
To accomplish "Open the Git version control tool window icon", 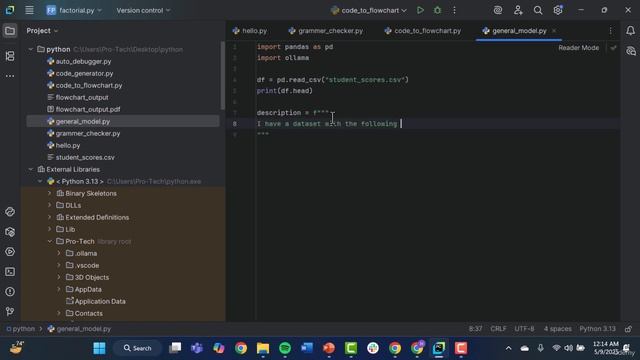I will (x=10, y=311).
